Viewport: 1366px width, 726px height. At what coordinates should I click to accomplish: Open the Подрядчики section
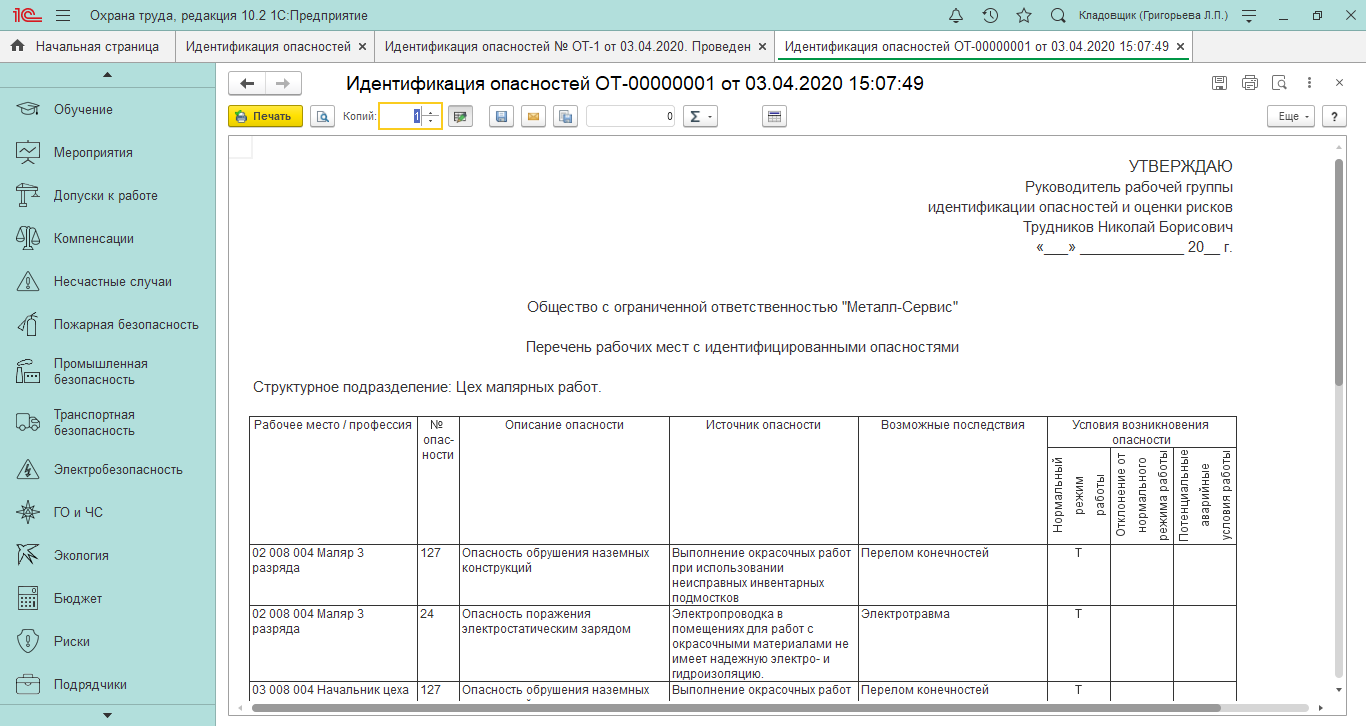107,685
